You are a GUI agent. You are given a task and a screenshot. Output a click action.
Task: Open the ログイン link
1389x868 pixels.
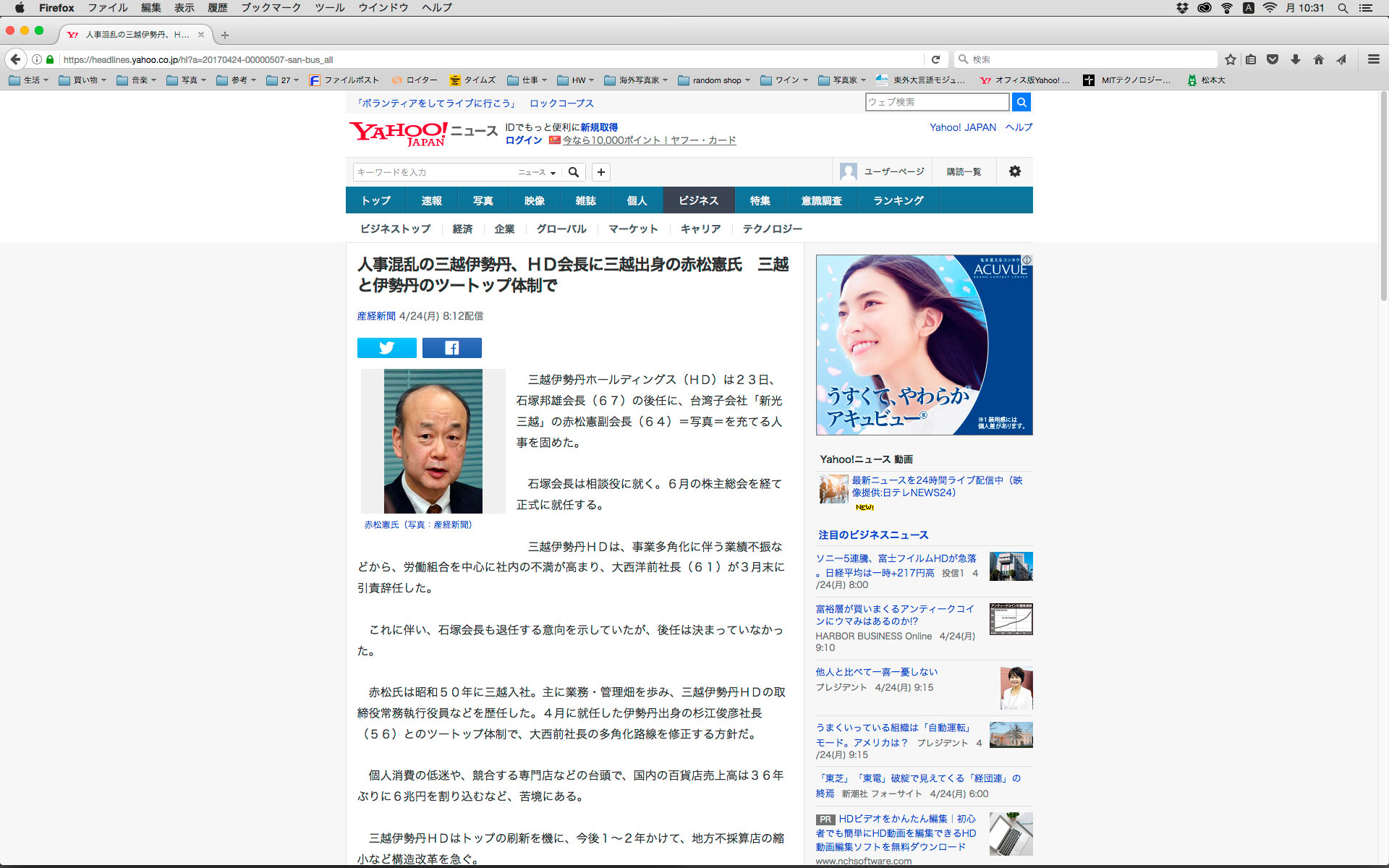(x=523, y=140)
